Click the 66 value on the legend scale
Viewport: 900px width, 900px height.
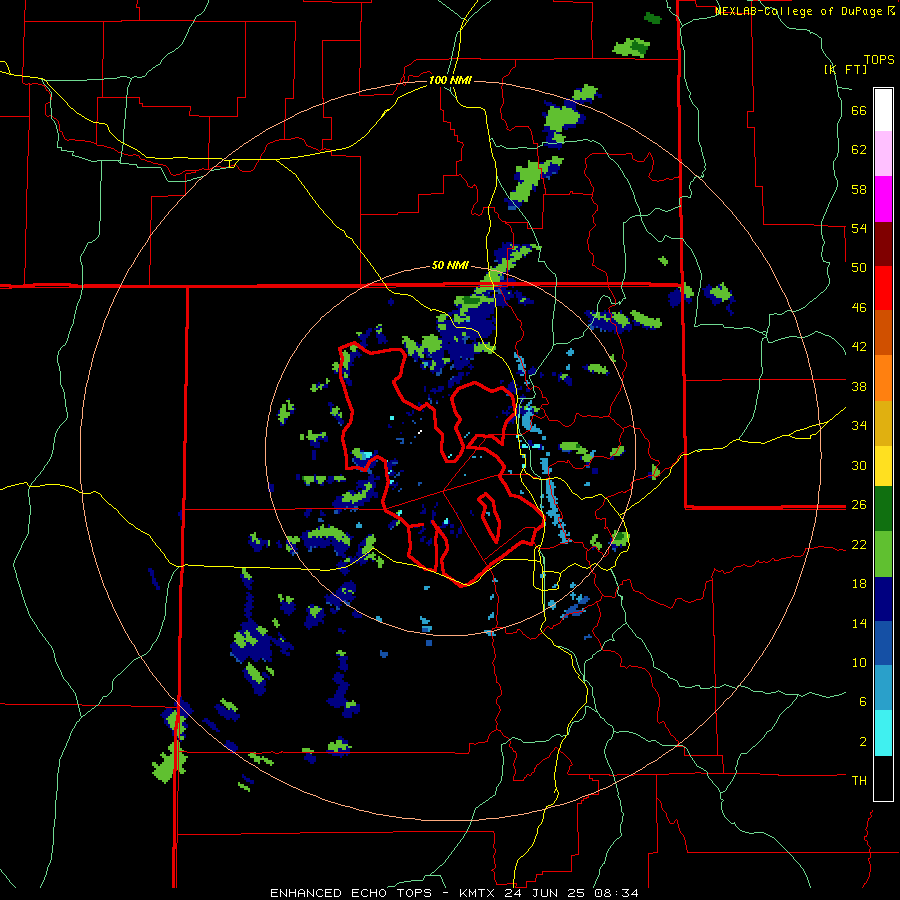[859, 111]
